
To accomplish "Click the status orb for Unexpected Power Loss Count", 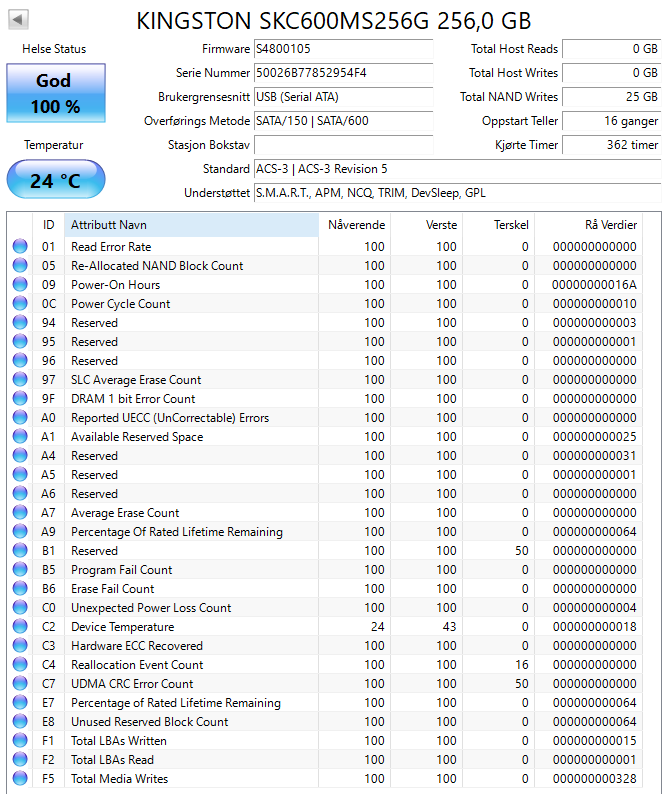I will tap(20, 607).
